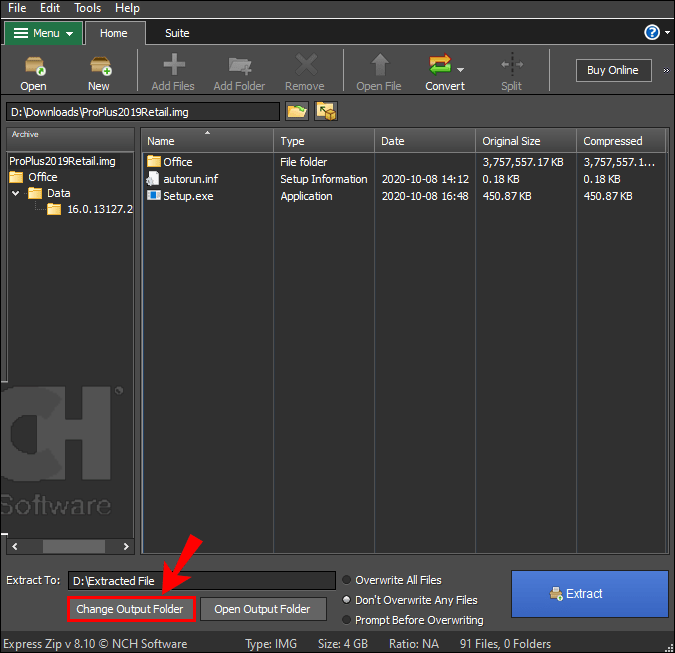This screenshot has height=653, width=675.
Task: Select ProPlus2019Retail.img root in tree
Action: click(x=62, y=161)
